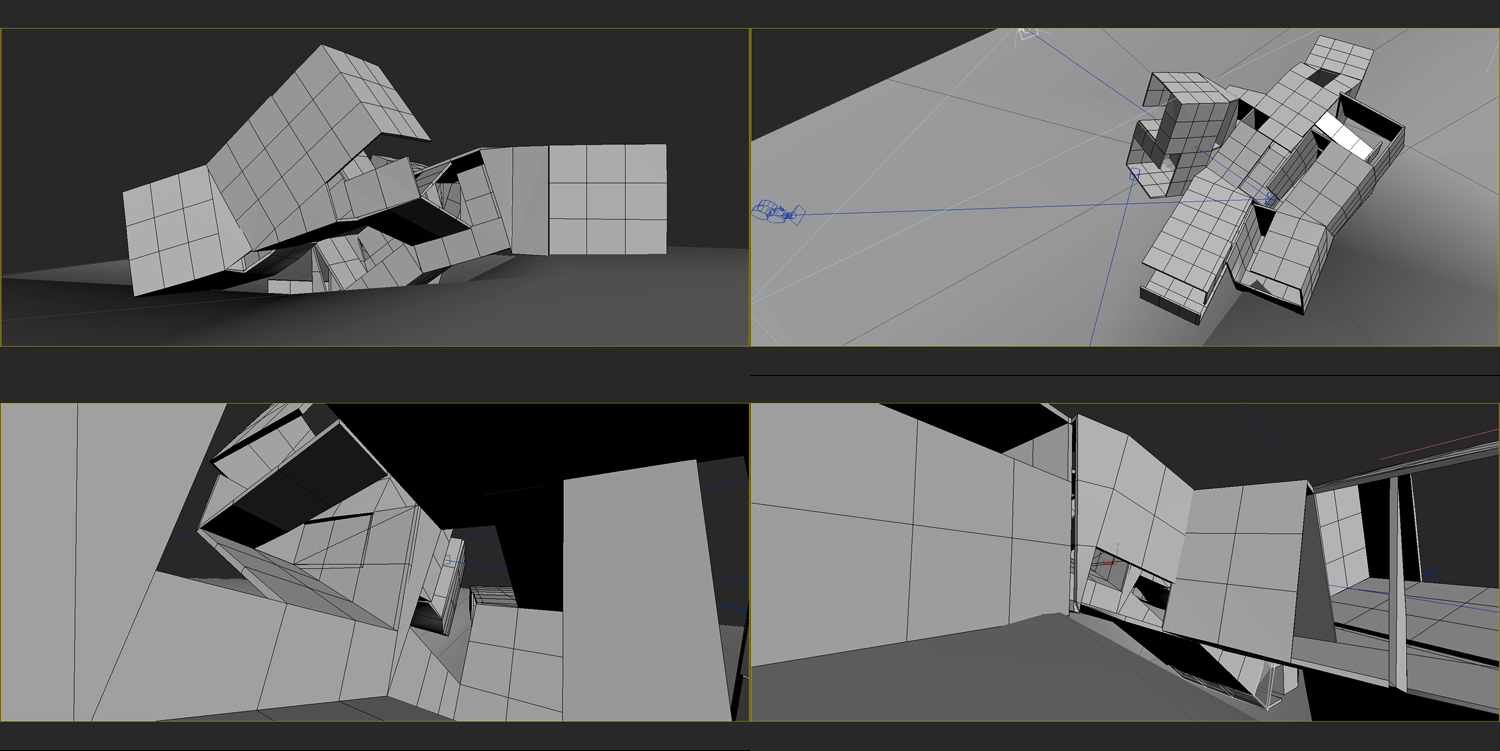The width and height of the screenshot is (1500, 751).
Task: Select the large left wall in bottom-right viewport
Action: pyautogui.click(x=900, y=530)
